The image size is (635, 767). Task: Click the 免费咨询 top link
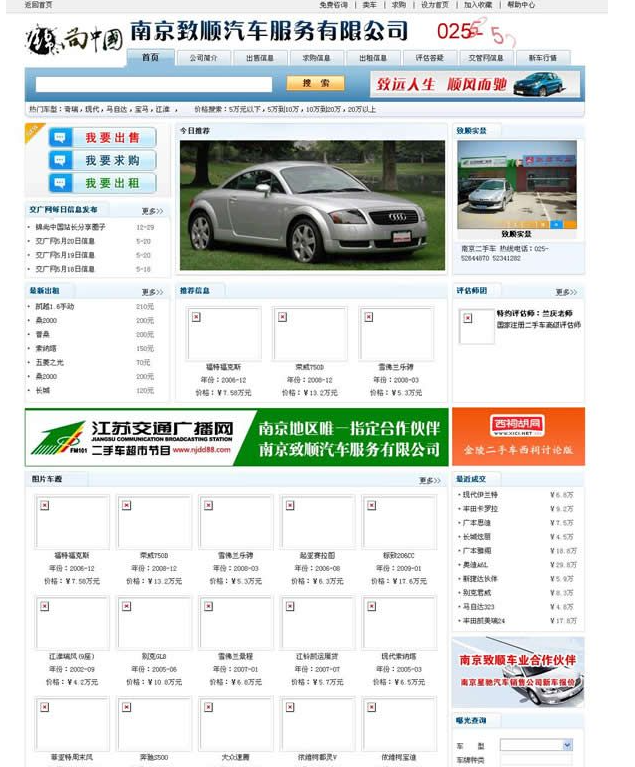click(333, 5)
